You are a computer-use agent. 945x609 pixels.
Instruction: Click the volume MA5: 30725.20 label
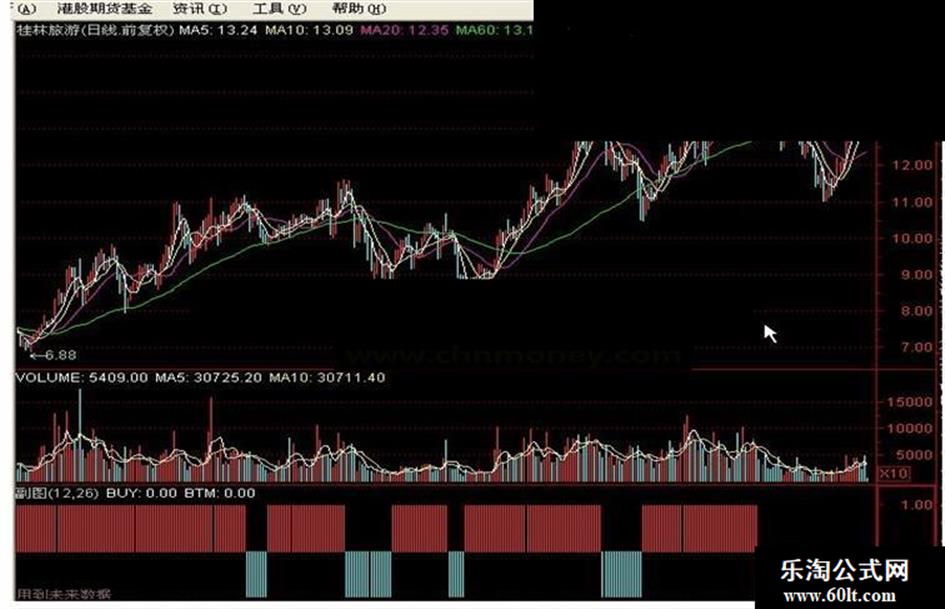(209, 377)
